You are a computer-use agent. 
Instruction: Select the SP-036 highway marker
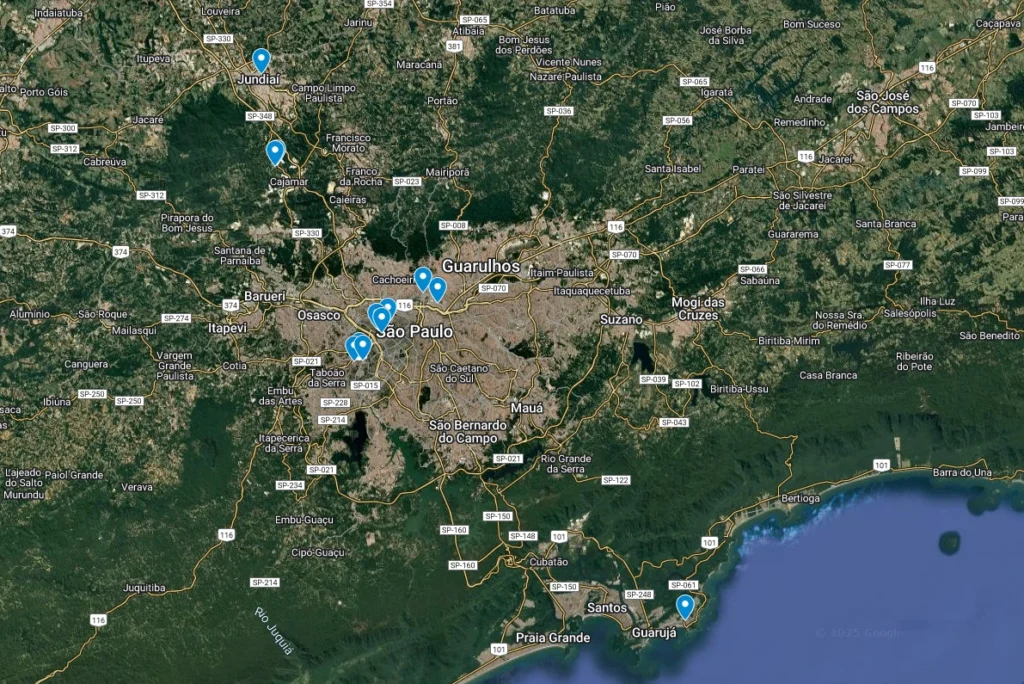click(x=559, y=111)
